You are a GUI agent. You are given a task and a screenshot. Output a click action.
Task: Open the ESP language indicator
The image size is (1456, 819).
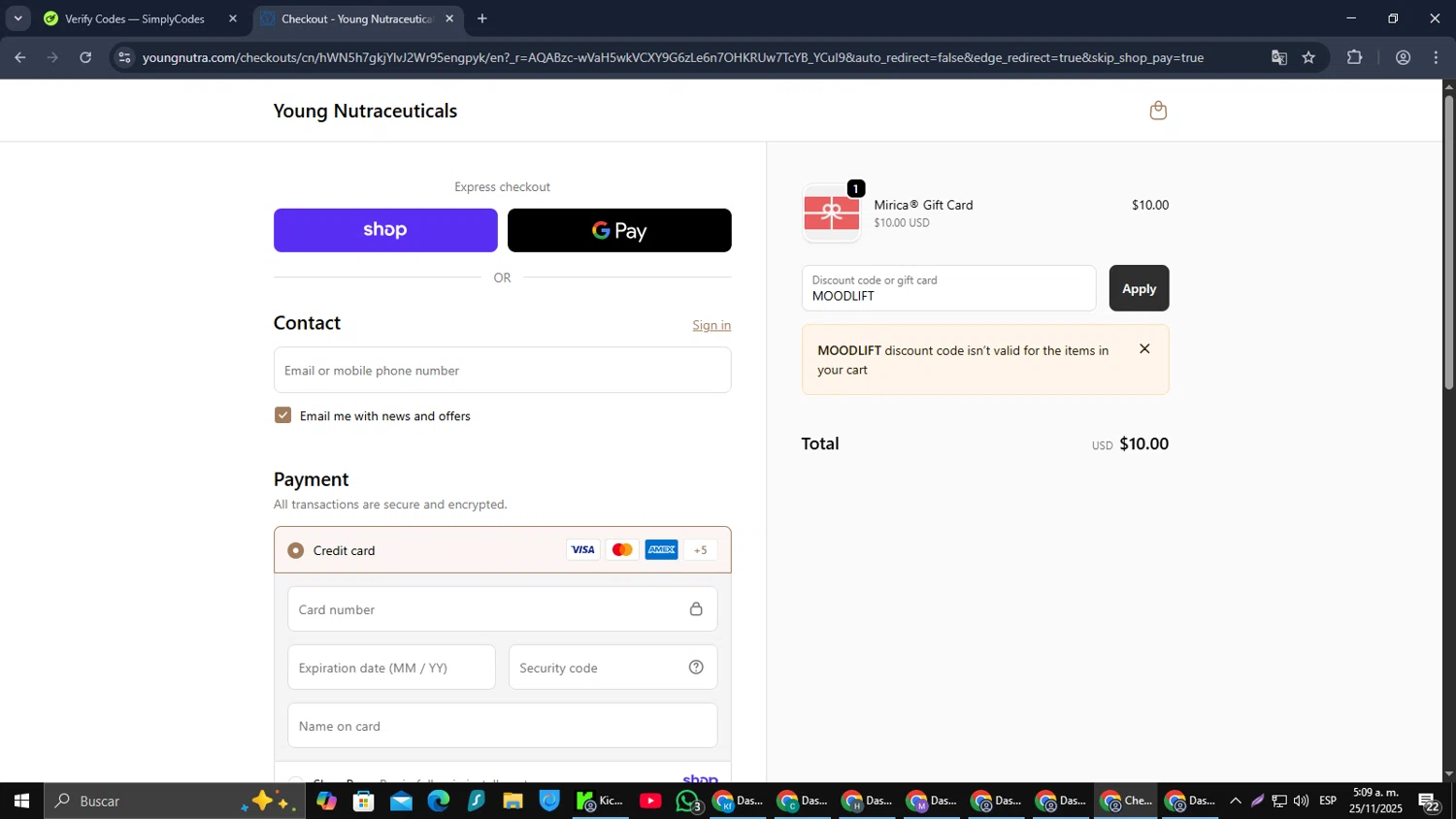pyautogui.click(x=1328, y=801)
